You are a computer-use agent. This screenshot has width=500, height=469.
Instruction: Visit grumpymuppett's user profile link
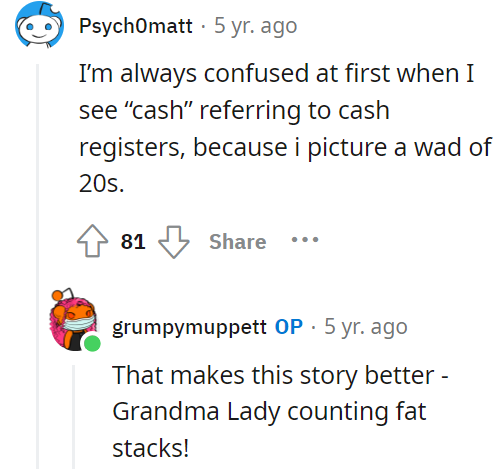(189, 327)
